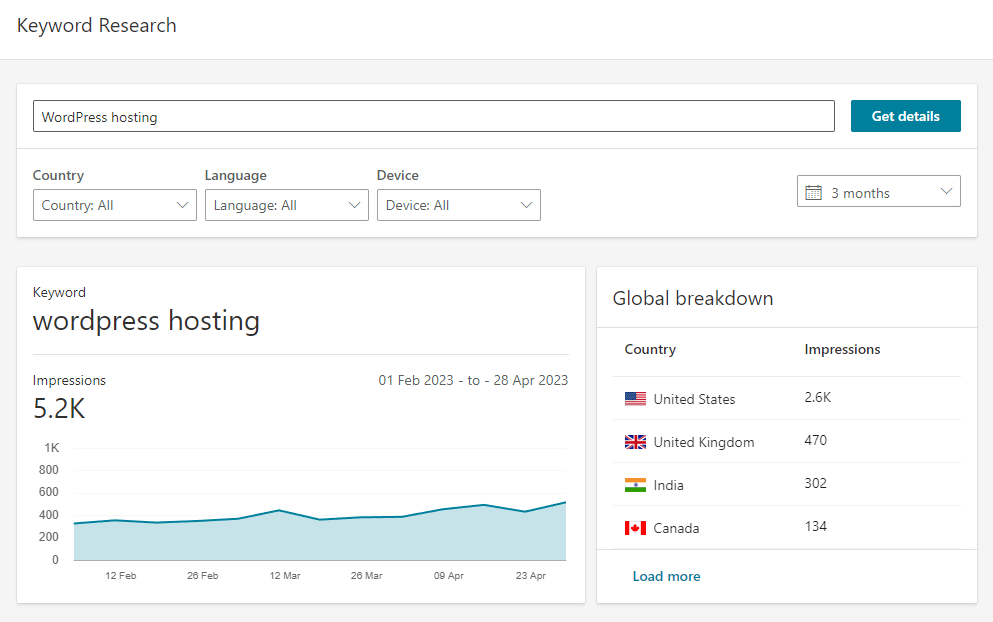Click the 600 y-axis label on chart
Viewport: 993px width, 622px height.
tap(48, 492)
